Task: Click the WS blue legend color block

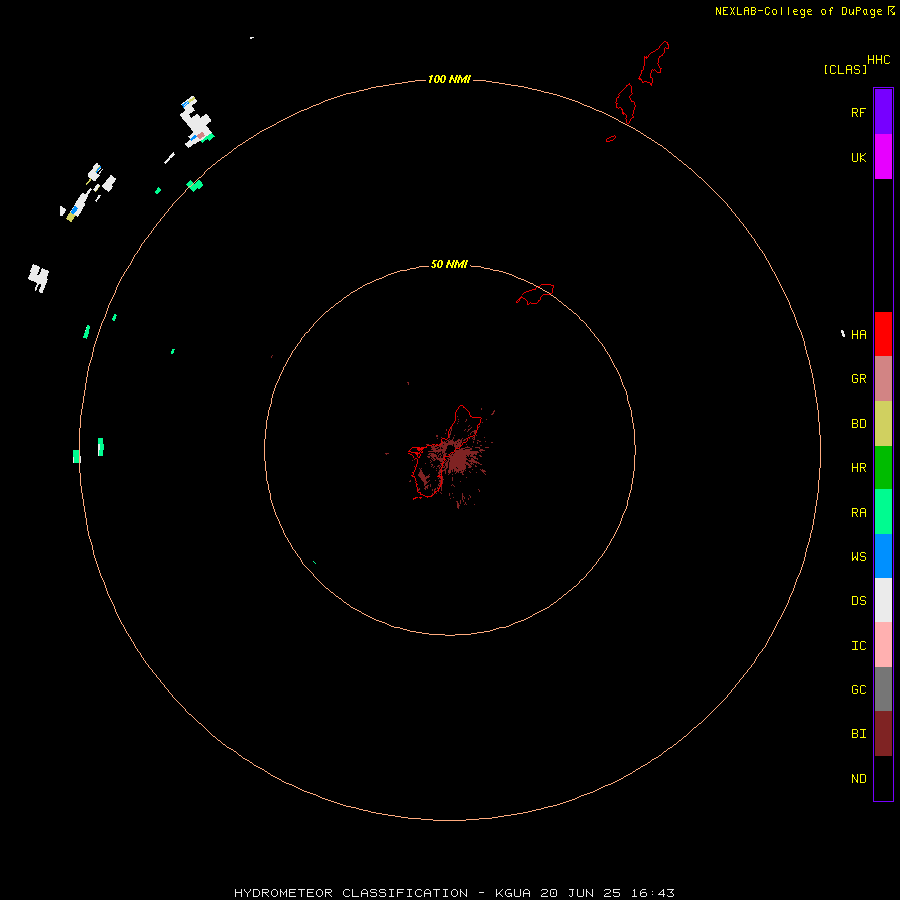Action: click(883, 556)
